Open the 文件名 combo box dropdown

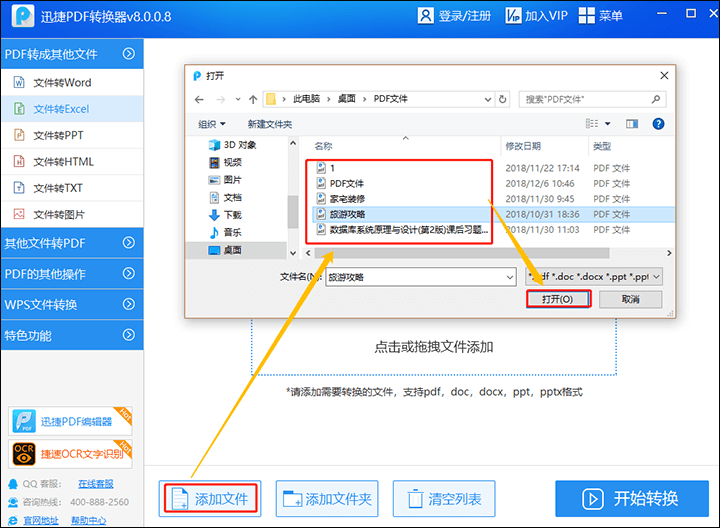pyautogui.click(x=510, y=277)
